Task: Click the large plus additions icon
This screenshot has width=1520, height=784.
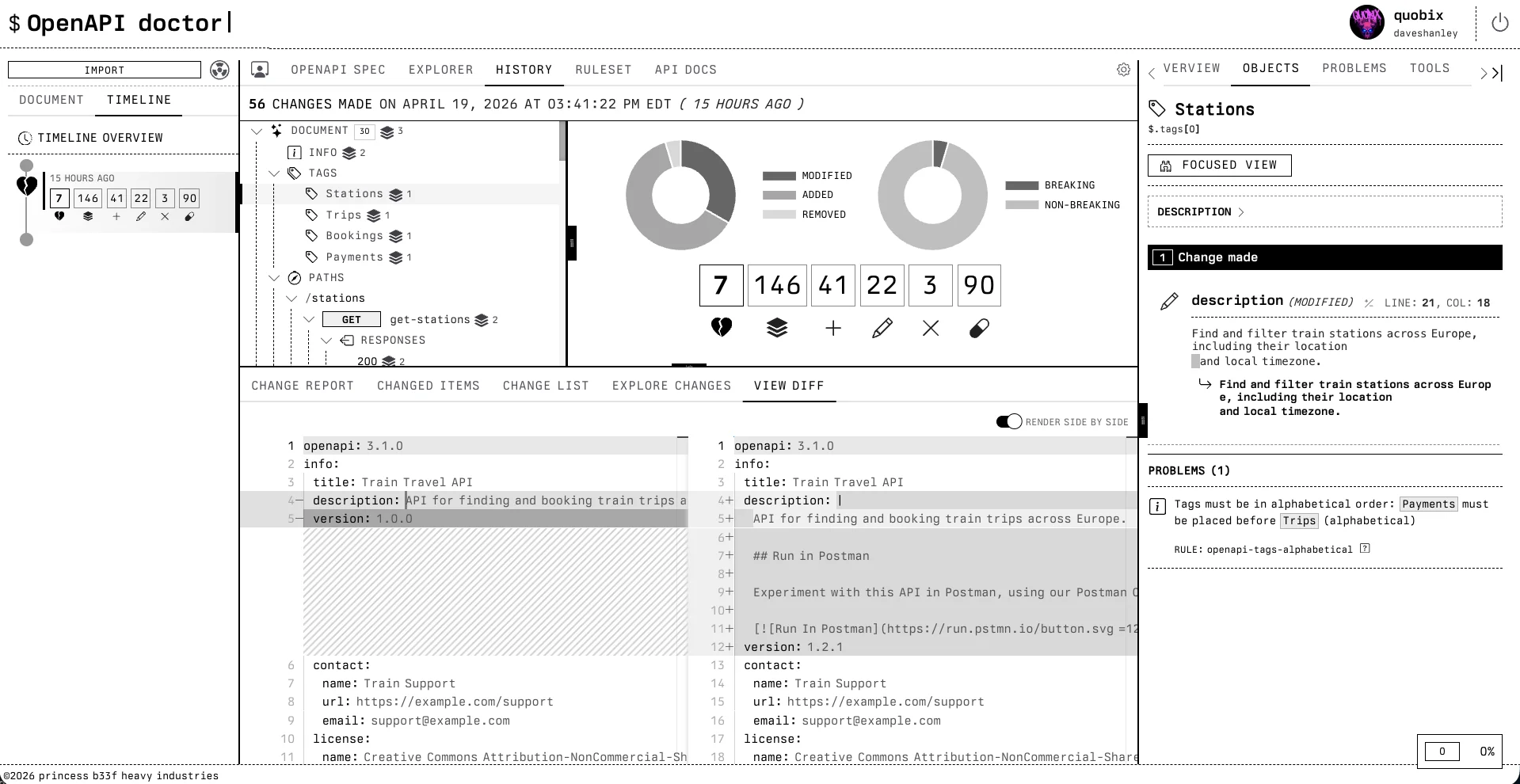Action: pos(832,328)
